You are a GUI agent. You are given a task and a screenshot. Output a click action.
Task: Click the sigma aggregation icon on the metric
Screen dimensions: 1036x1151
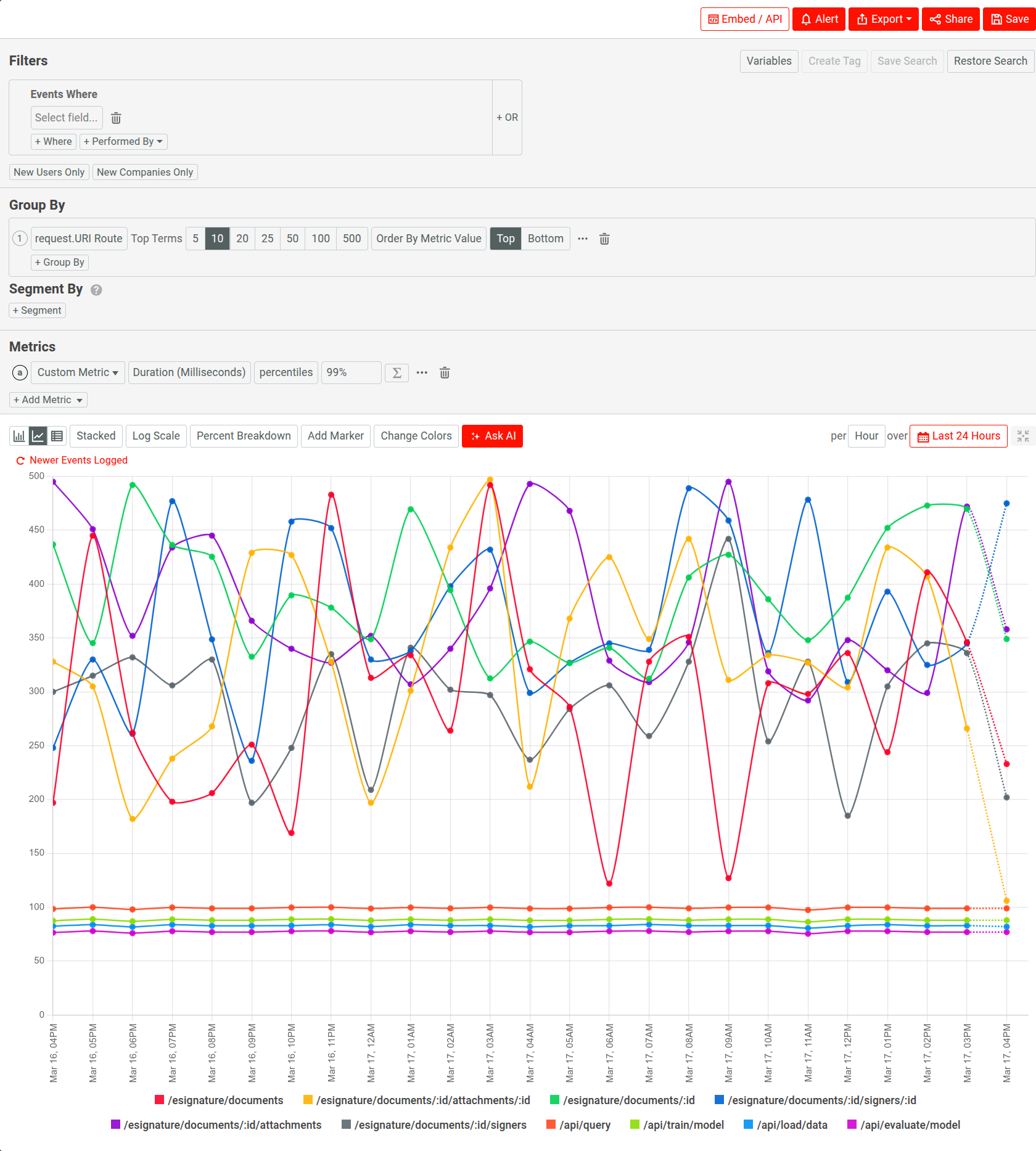click(397, 372)
